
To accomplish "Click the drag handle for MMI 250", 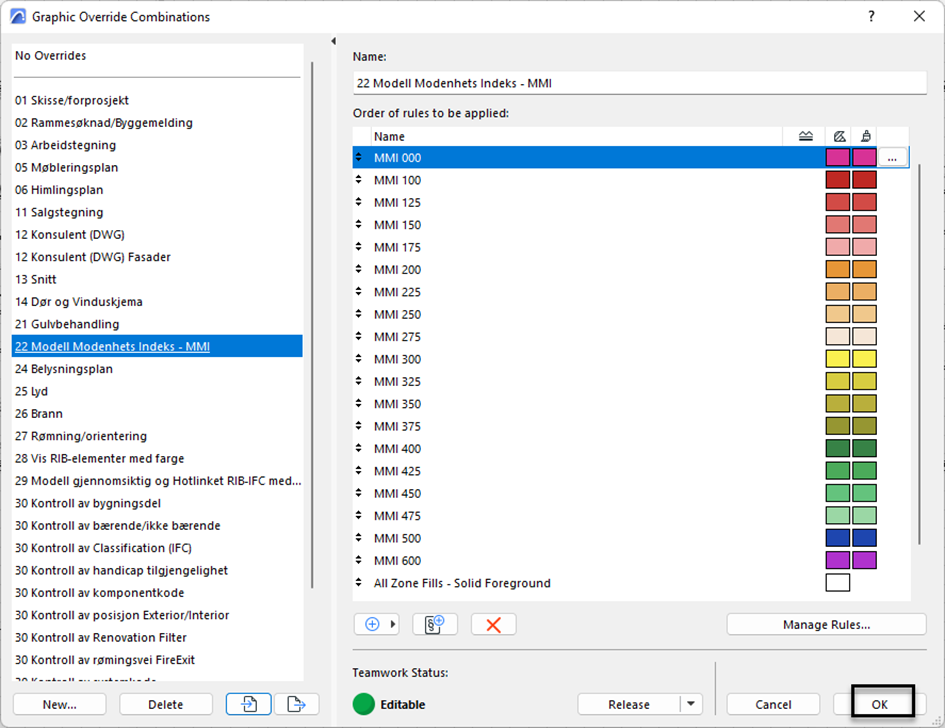I will [x=359, y=314].
